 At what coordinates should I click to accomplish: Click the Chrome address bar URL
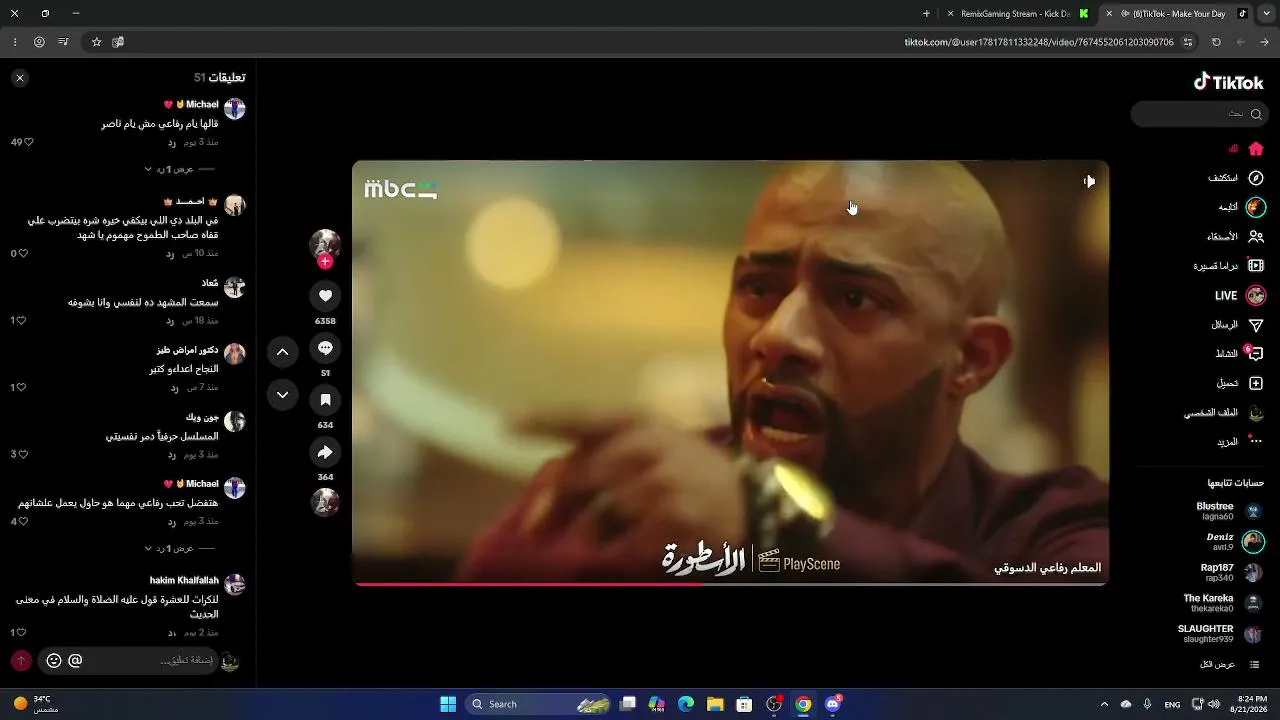(1039, 42)
